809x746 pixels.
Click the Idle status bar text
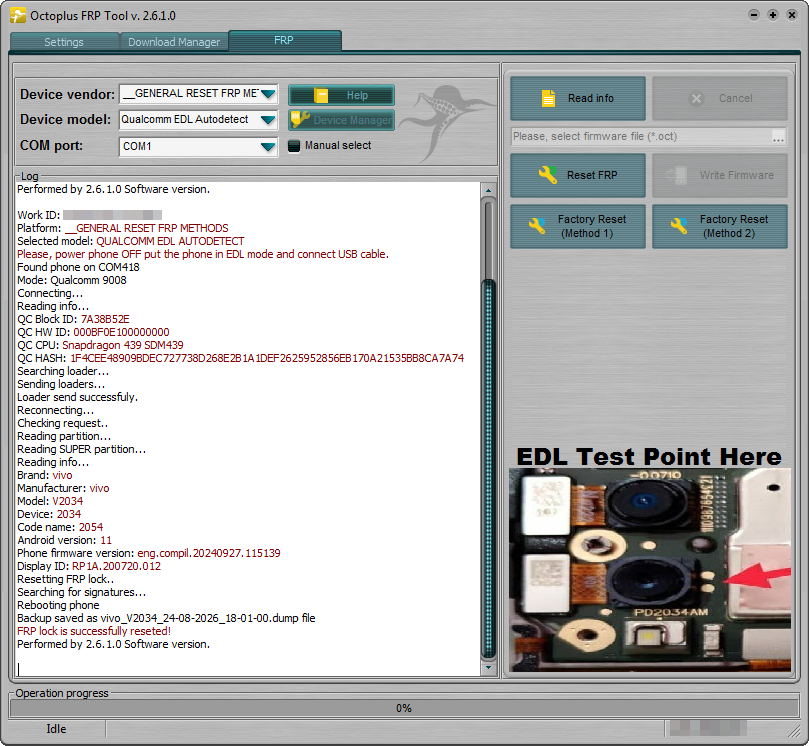[56, 729]
